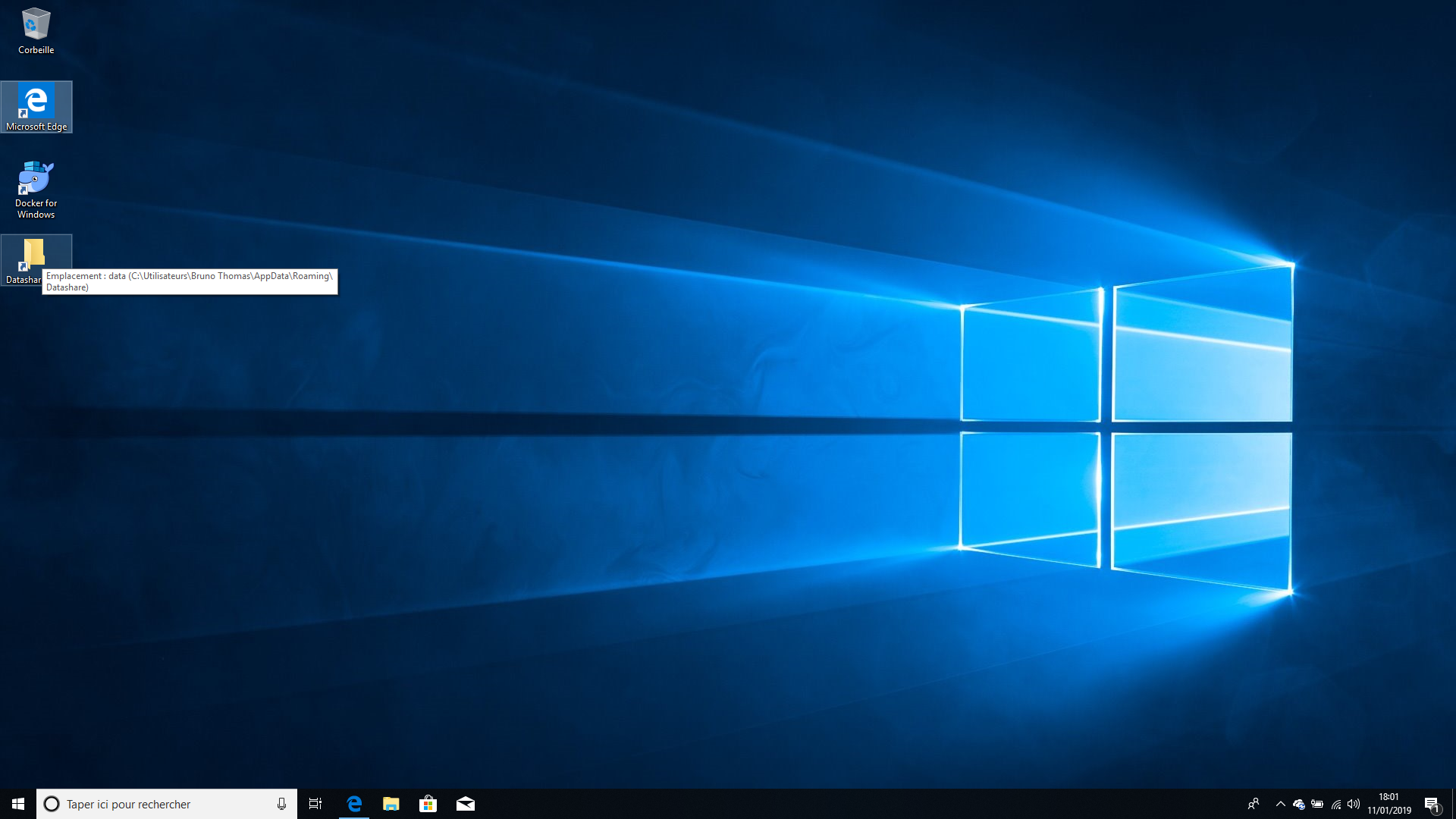Click the Cortana circle in the search box
The width and height of the screenshot is (1456, 819).
click(x=52, y=804)
